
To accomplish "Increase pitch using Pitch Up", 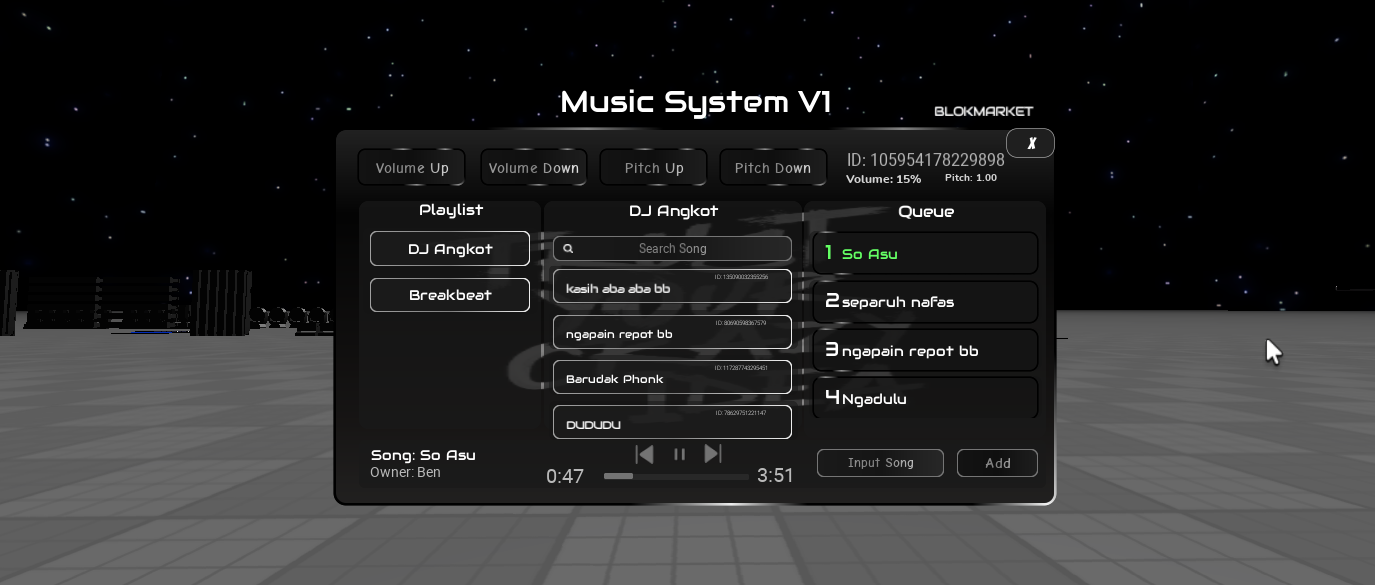I will click(x=653, y=167).
